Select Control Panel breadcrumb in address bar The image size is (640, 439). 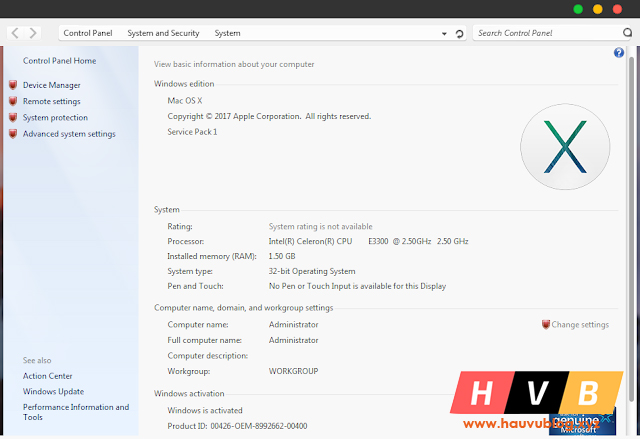click(88, 33)
